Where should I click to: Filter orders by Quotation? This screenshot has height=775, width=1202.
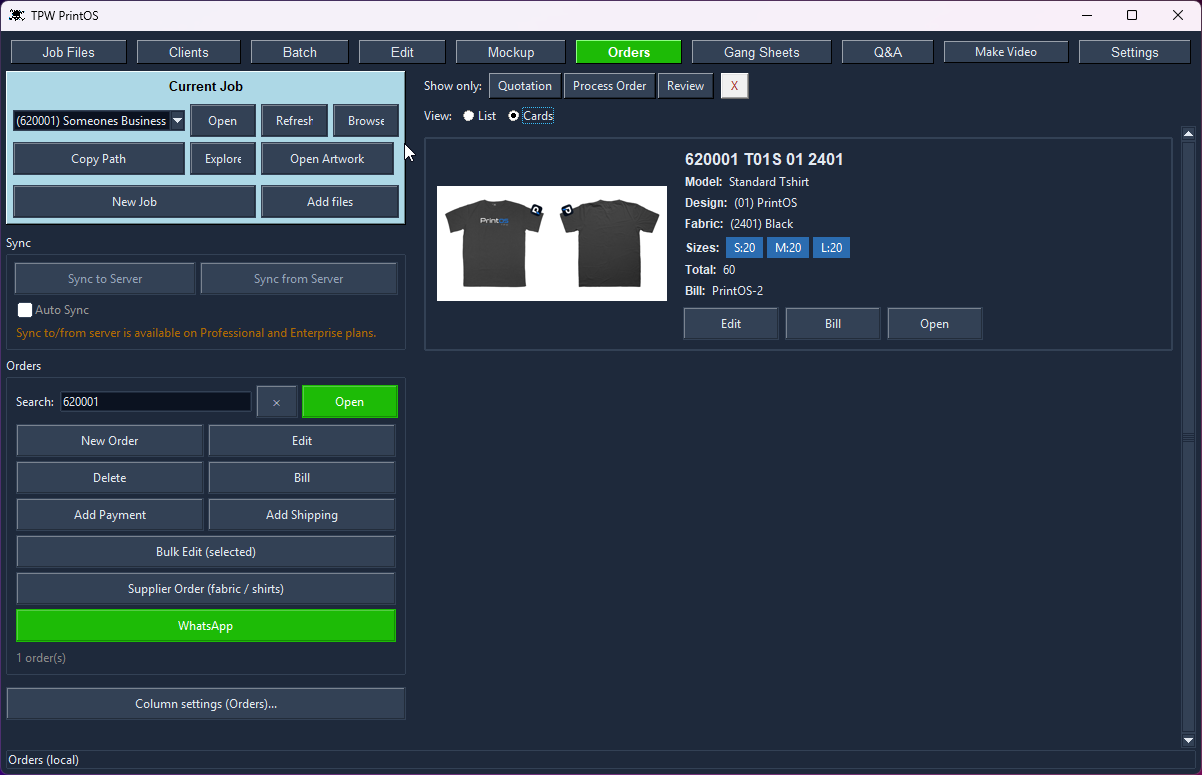[525, 86]
